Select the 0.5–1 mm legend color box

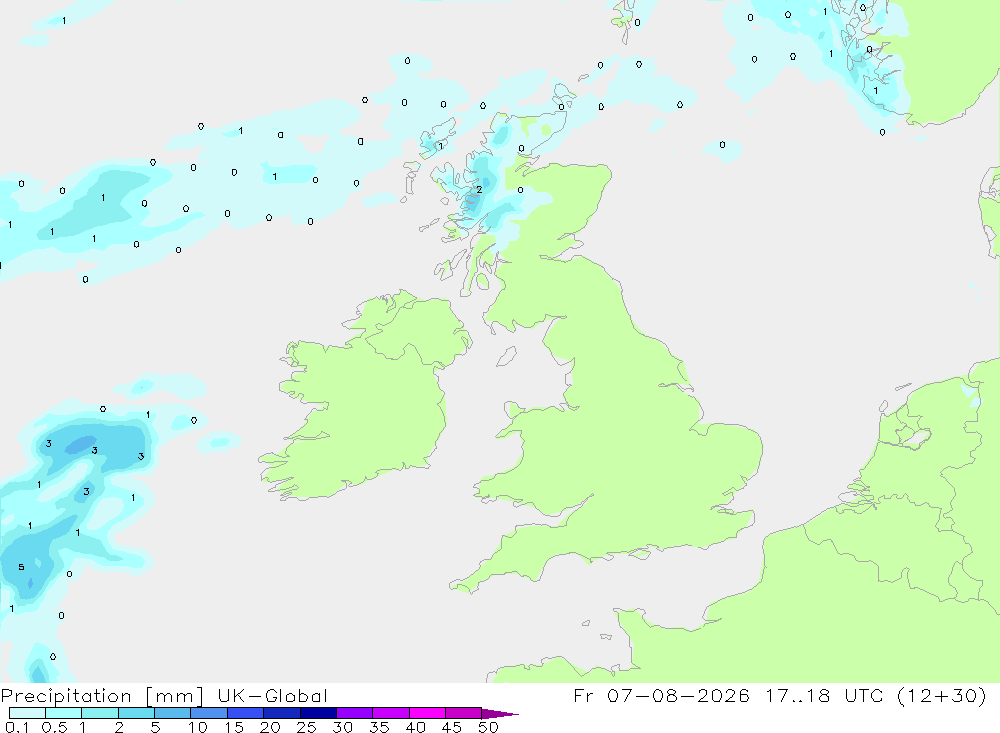click(64, 713)
